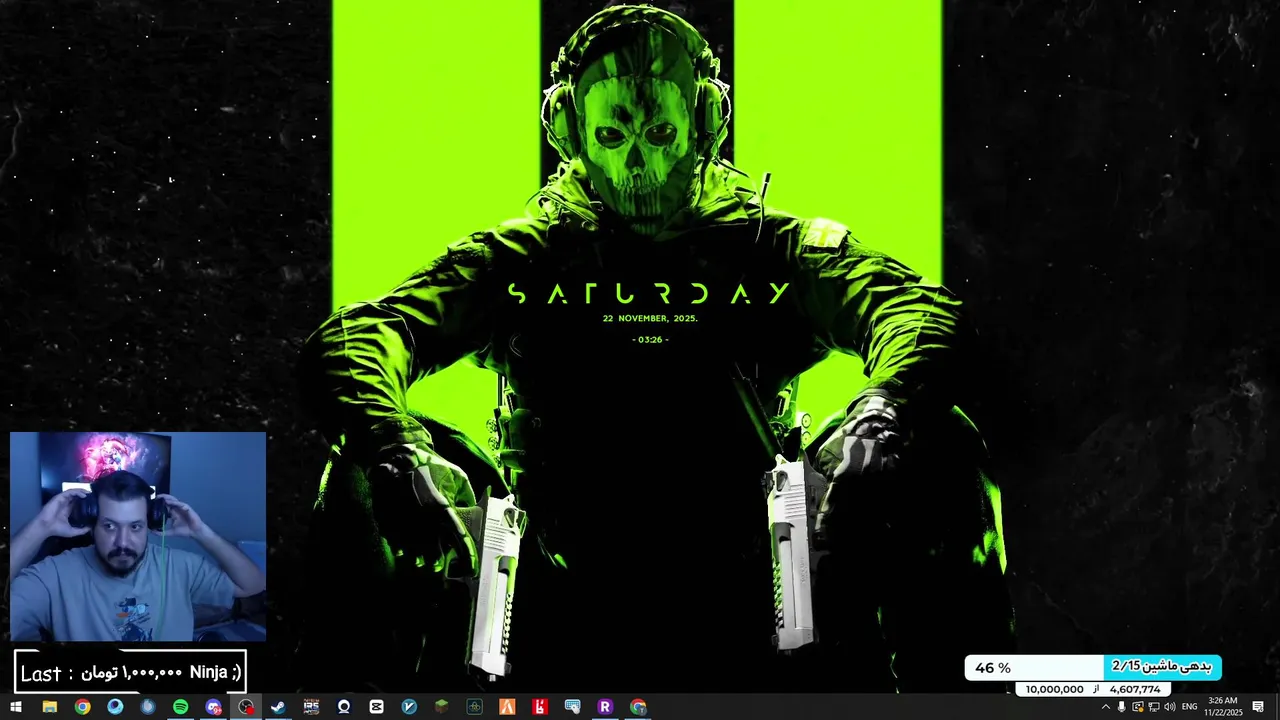Open the 135 app icon in taskbar

(311, 707)
